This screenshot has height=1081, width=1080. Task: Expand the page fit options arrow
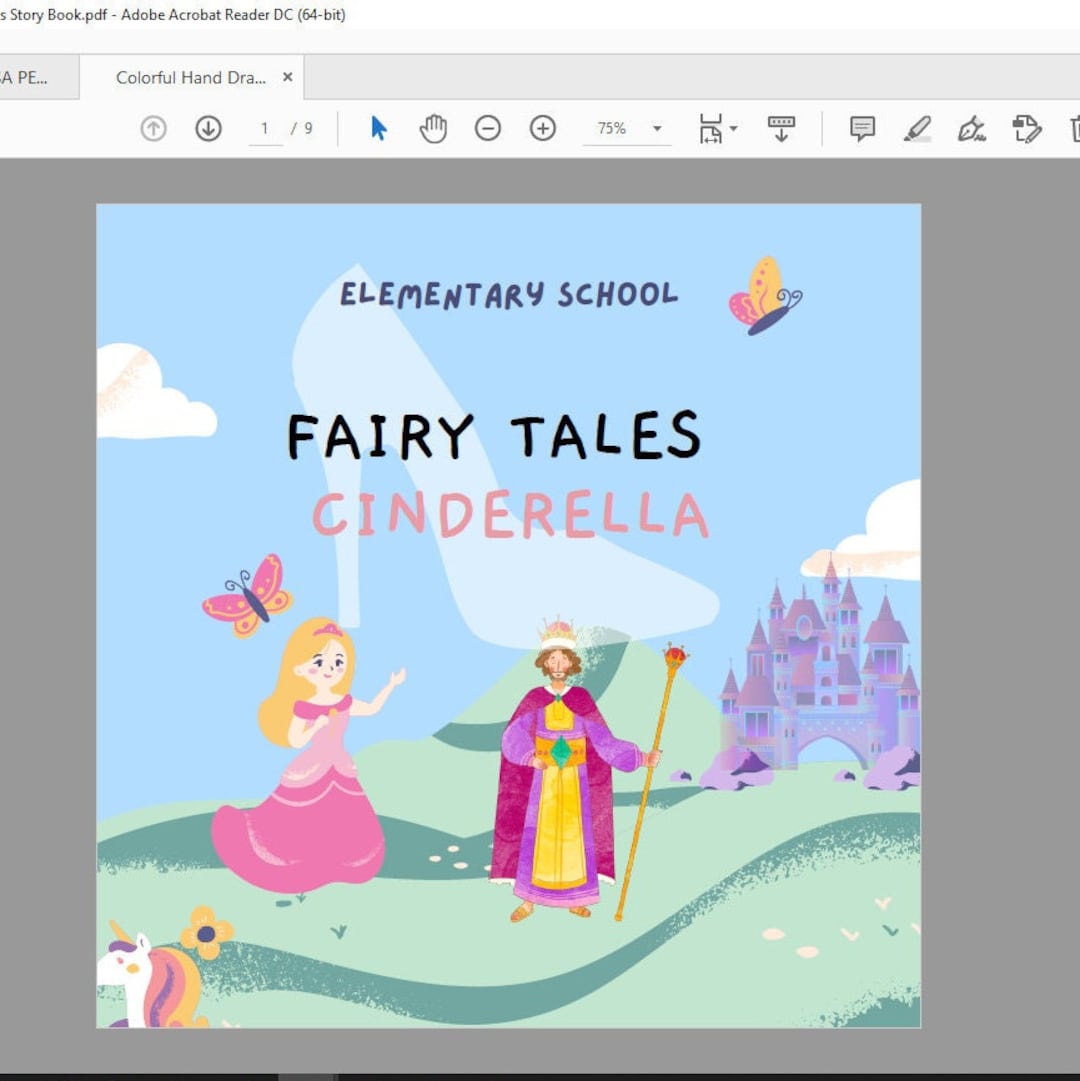click(x=733, y=128)
